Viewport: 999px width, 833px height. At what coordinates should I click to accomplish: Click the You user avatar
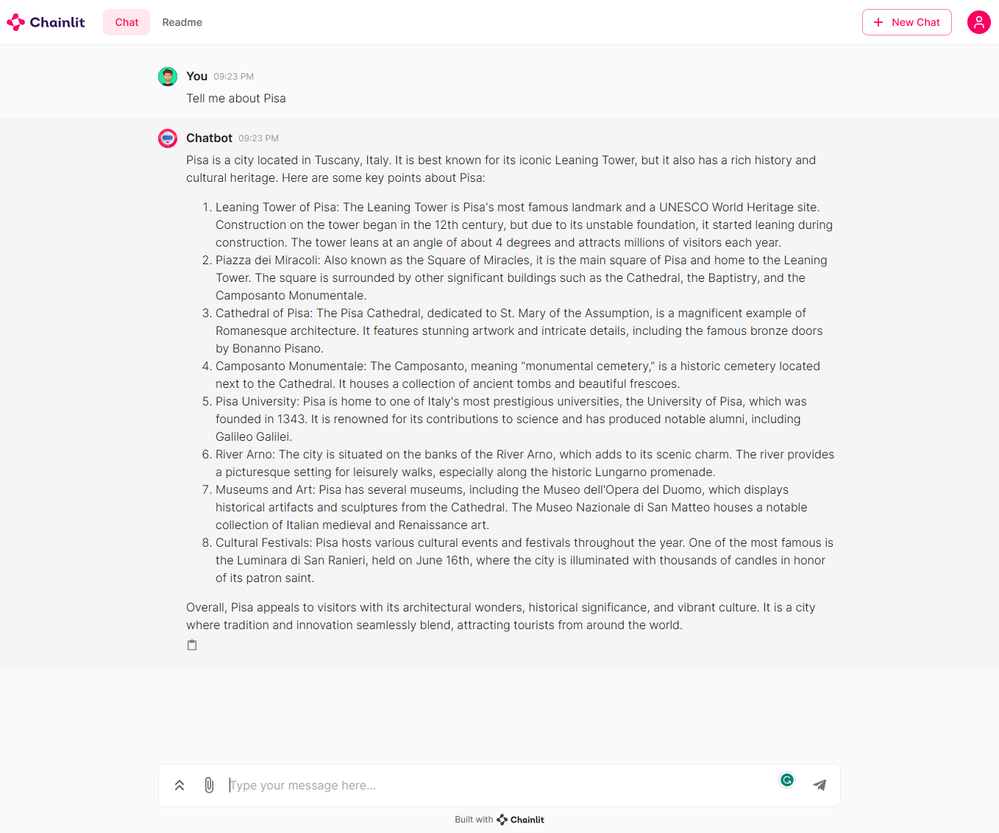pos(168,76)
